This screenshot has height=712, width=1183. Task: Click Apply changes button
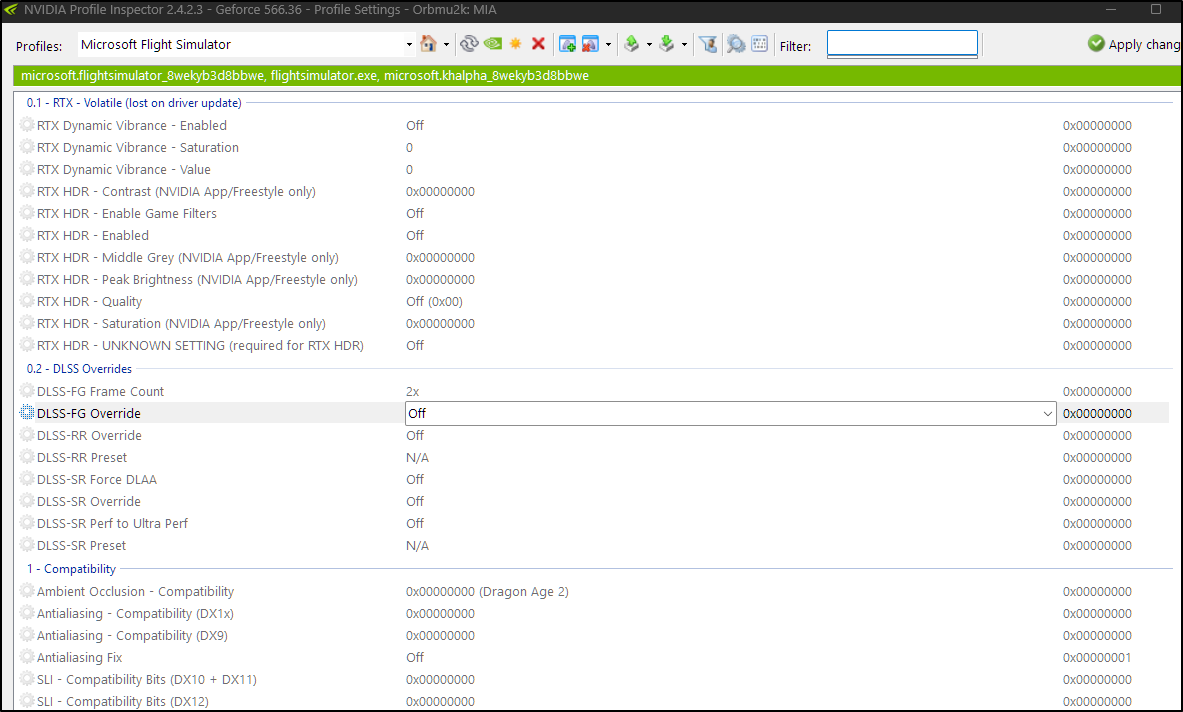(1135, 44)
